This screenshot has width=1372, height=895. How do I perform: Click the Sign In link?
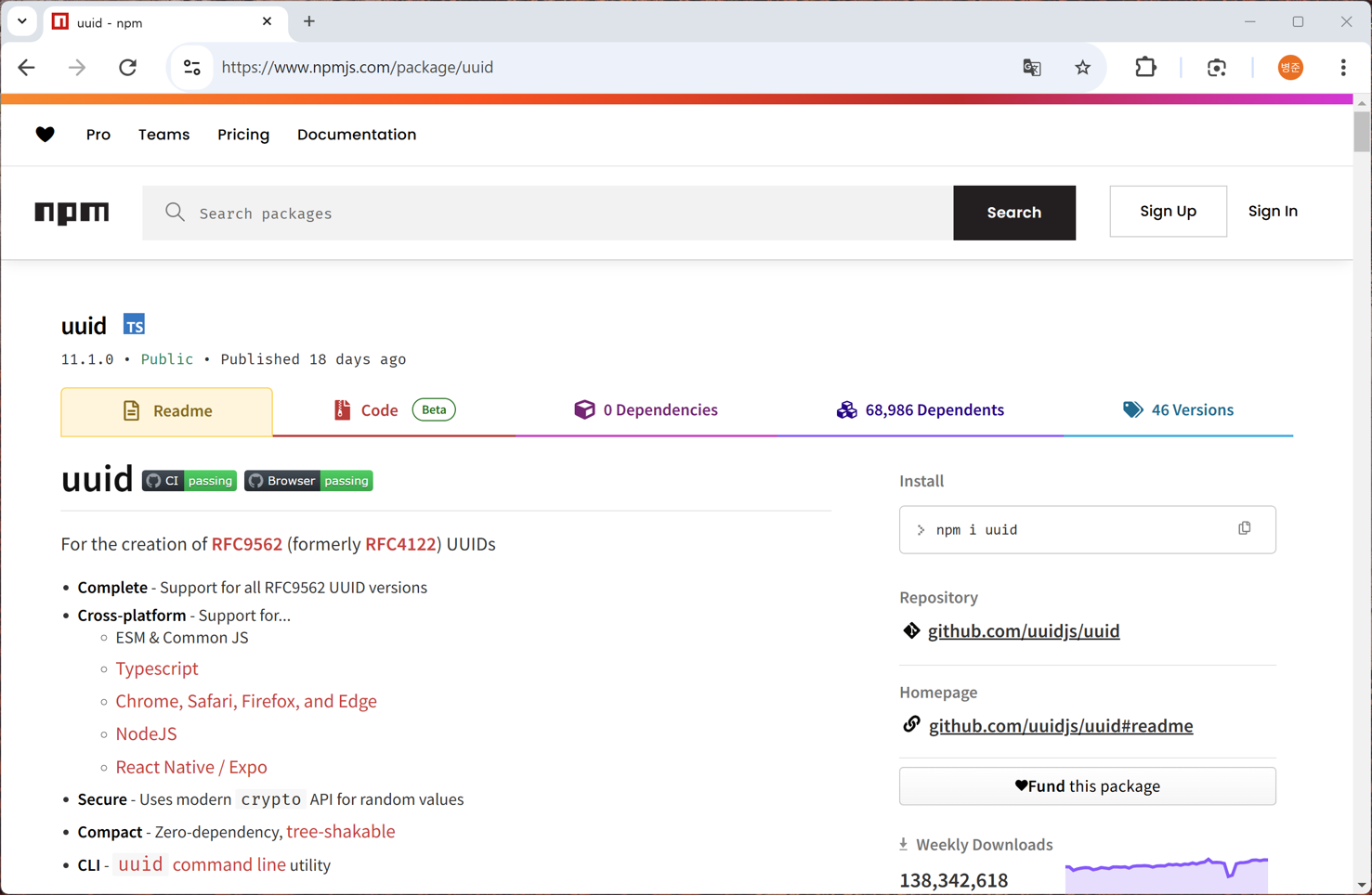(1273, 212)
